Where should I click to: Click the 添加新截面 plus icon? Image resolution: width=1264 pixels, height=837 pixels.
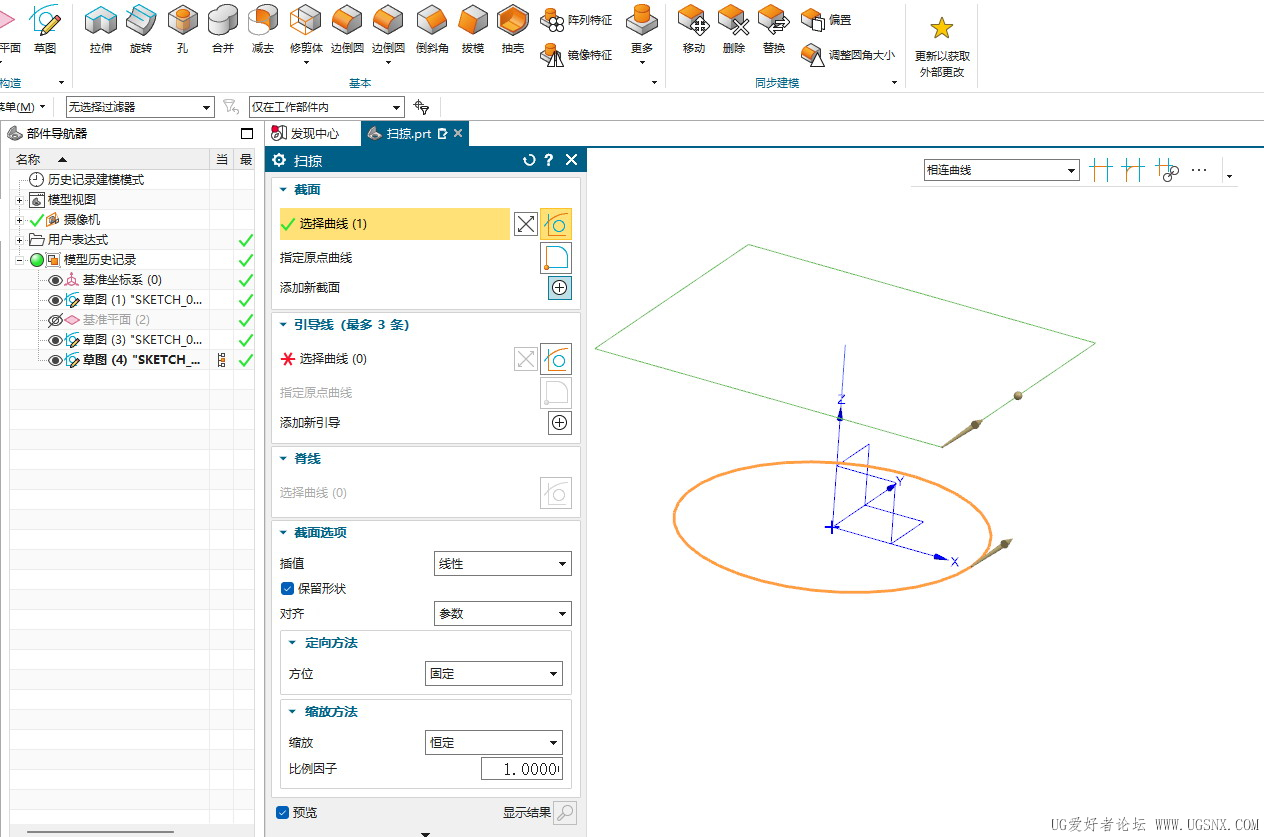click(560, 288)
